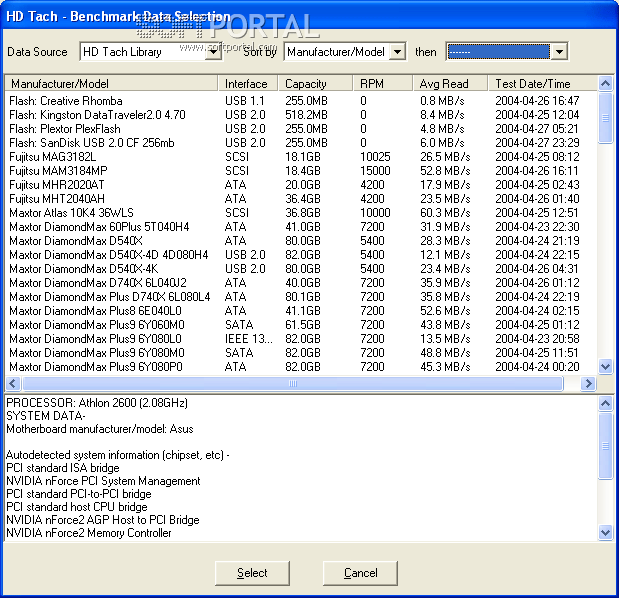The height and width of the screenshot is (598, 619).
Task: Sort by Interface column header
Action: pyautogui.click(x=248, y=84)
